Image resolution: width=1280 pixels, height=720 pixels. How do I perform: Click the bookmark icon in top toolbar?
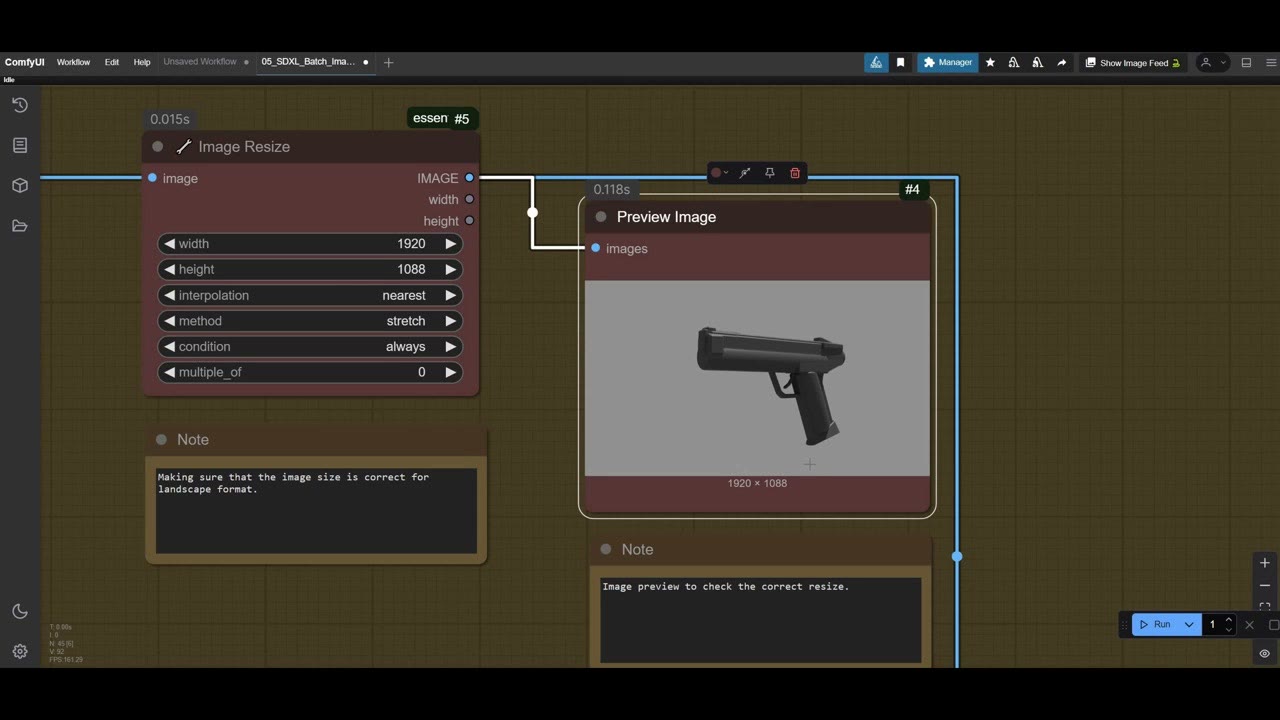point(900,62)
